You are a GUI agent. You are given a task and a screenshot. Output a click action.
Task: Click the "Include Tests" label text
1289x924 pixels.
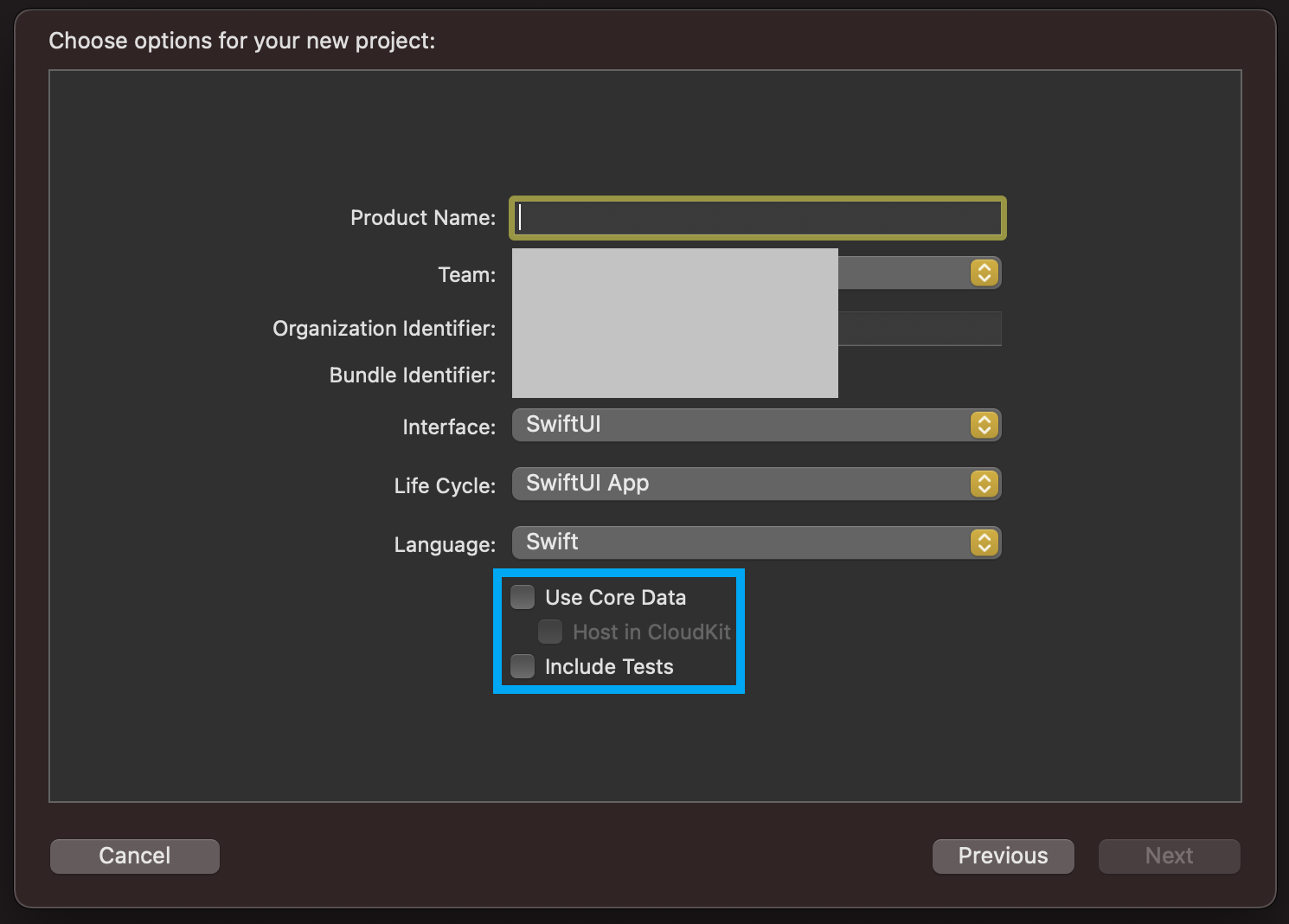point(609,667)
